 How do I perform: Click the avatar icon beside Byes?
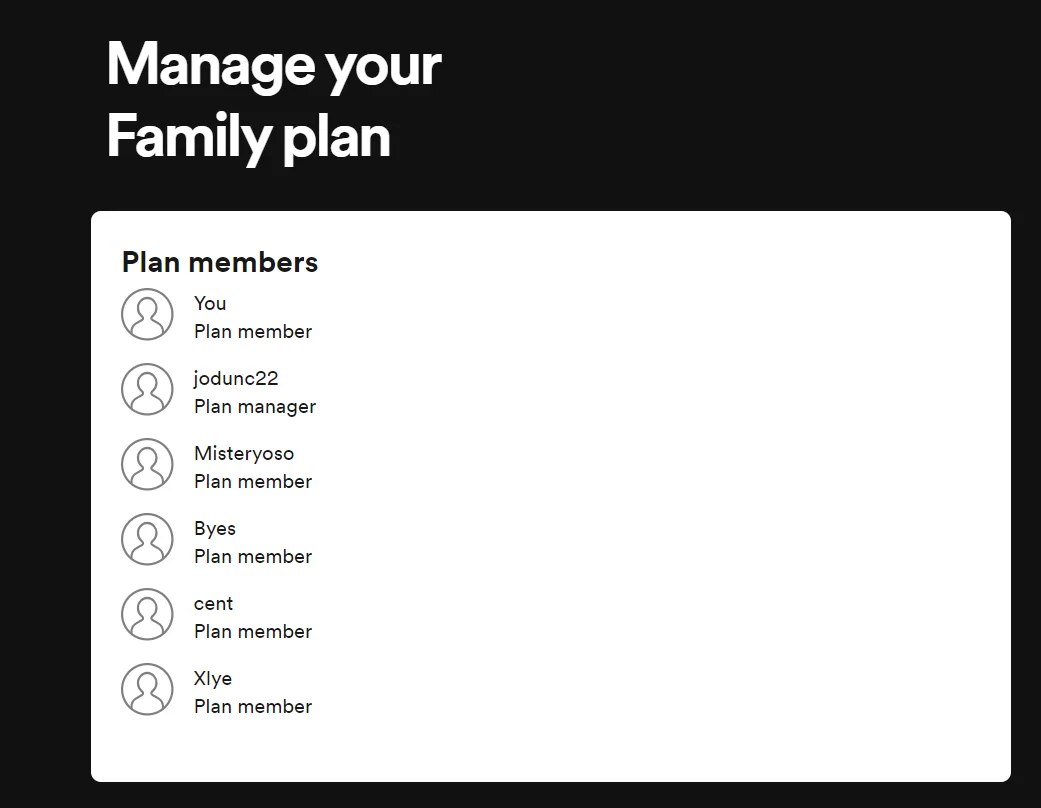click(x=147, y=539)
